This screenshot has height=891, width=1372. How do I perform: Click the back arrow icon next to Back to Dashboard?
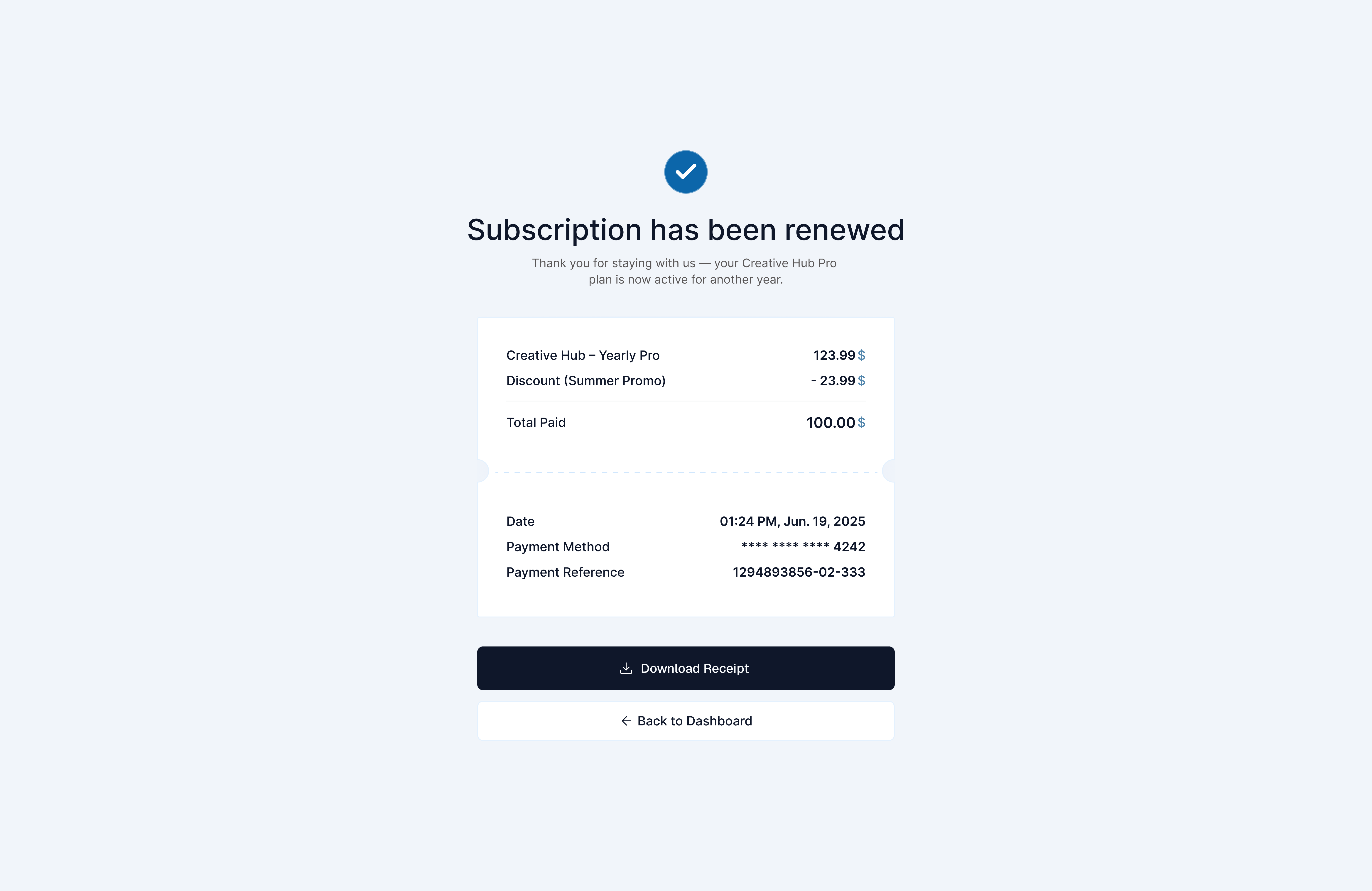[627, 720]
